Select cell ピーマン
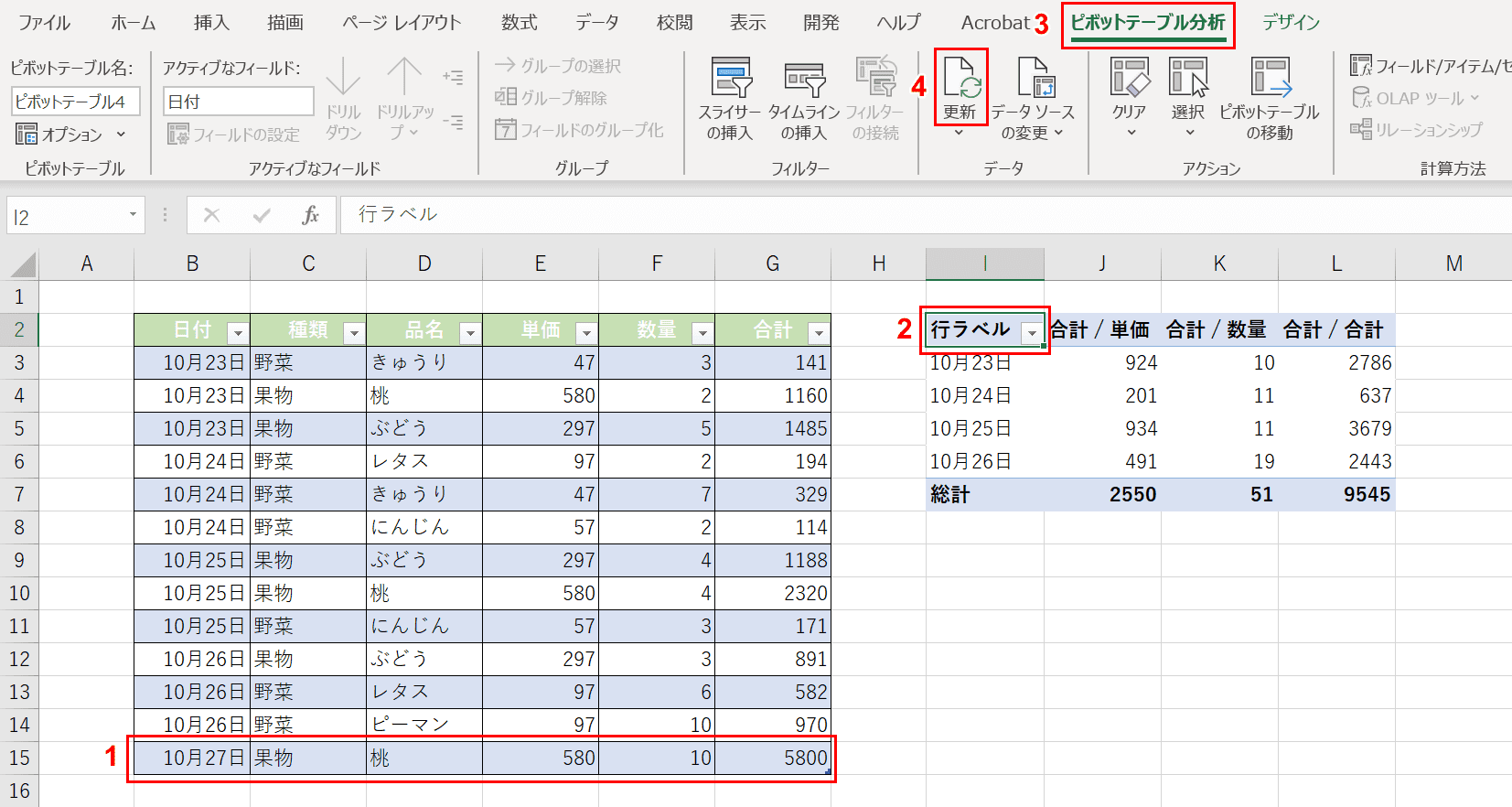Image resolution: width=1512 pixels, height=807 pixels. point(424,725)
